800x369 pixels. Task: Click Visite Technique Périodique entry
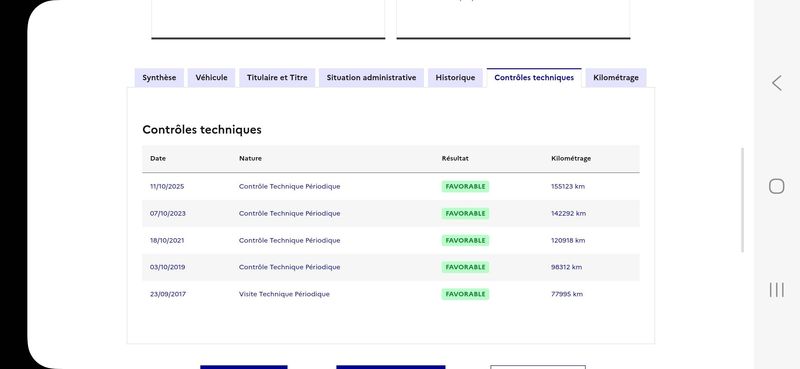[x=284, y=294]
